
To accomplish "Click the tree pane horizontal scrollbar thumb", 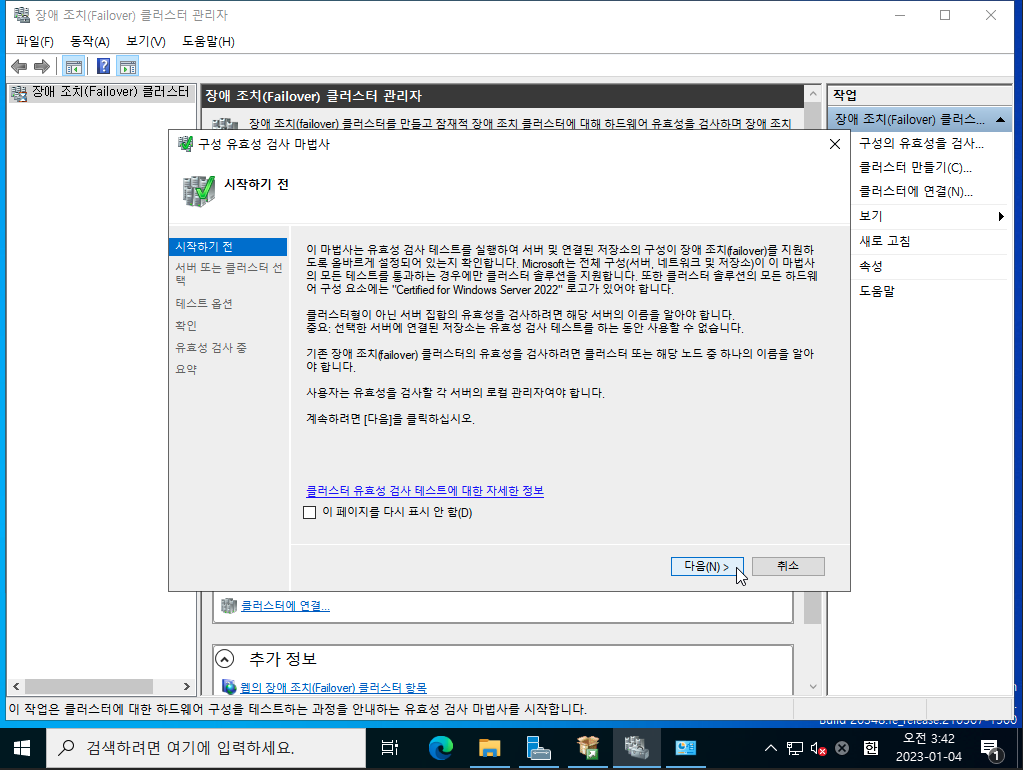I will pos(89,686).
